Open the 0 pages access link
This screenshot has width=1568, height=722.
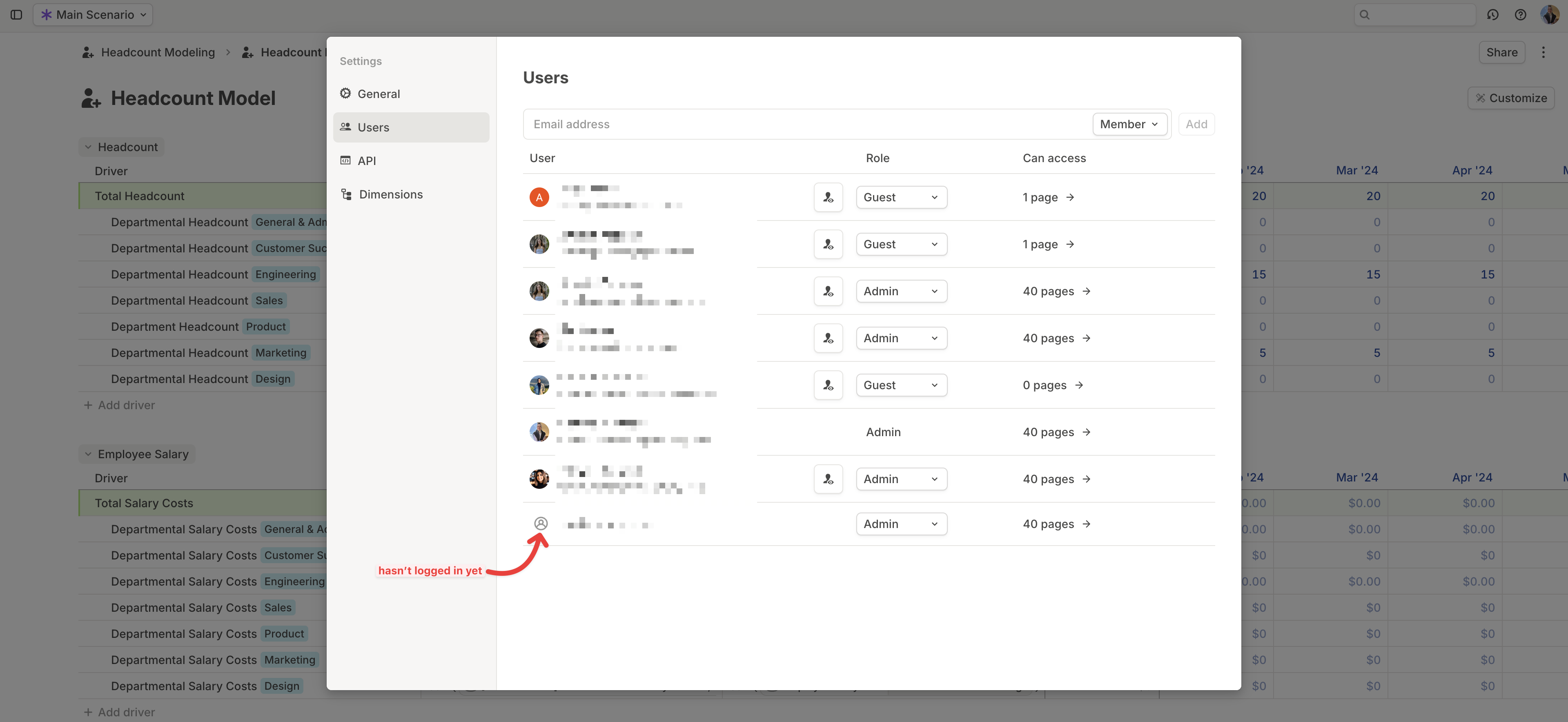1052,386
